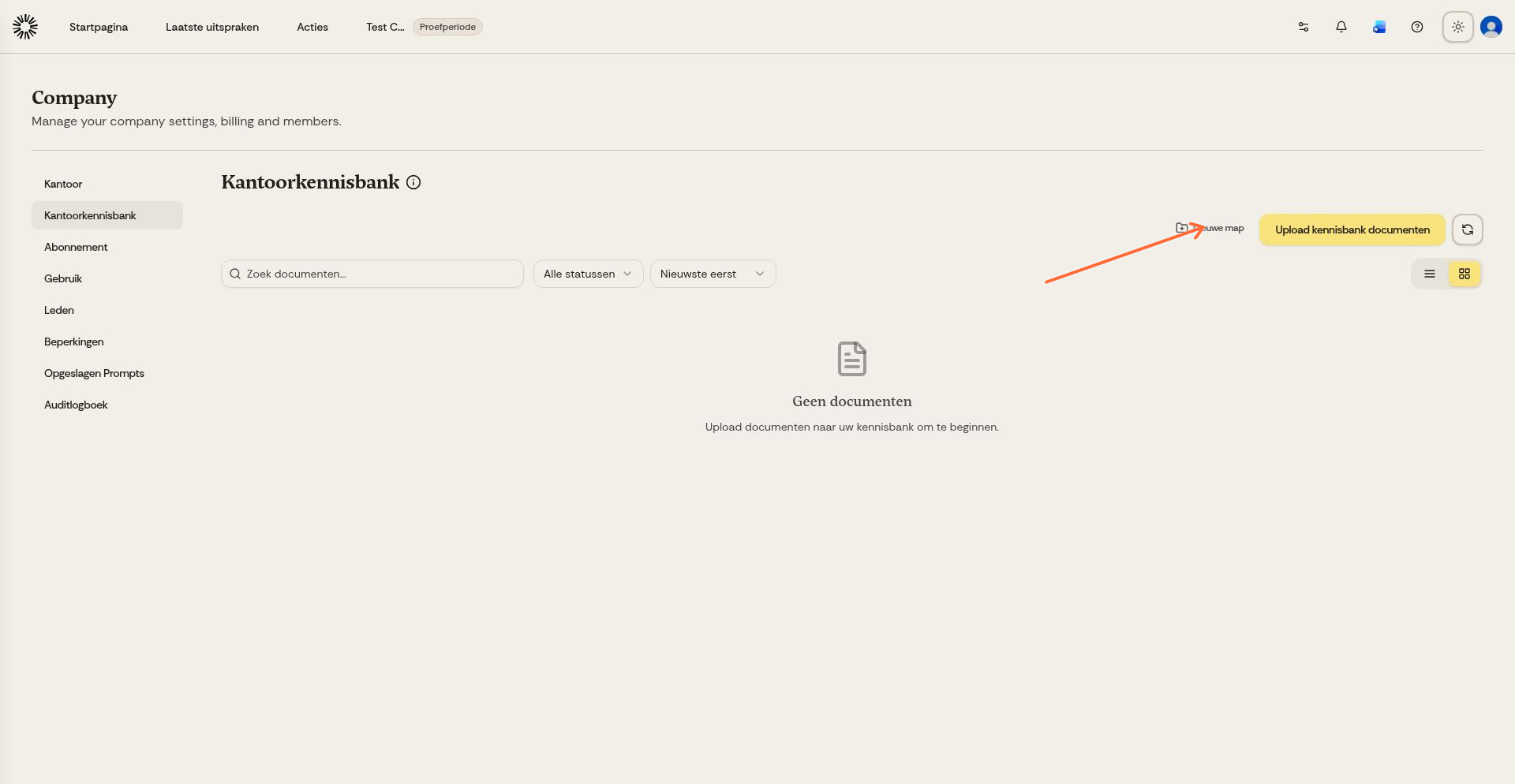Click the Word add-in icon in header
The image size is (1515, 784).
(x=1379, y=27)
